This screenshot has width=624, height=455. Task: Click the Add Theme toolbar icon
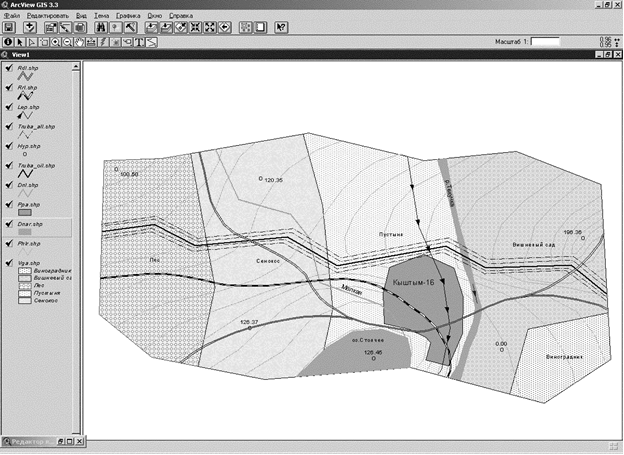point(31,27)
